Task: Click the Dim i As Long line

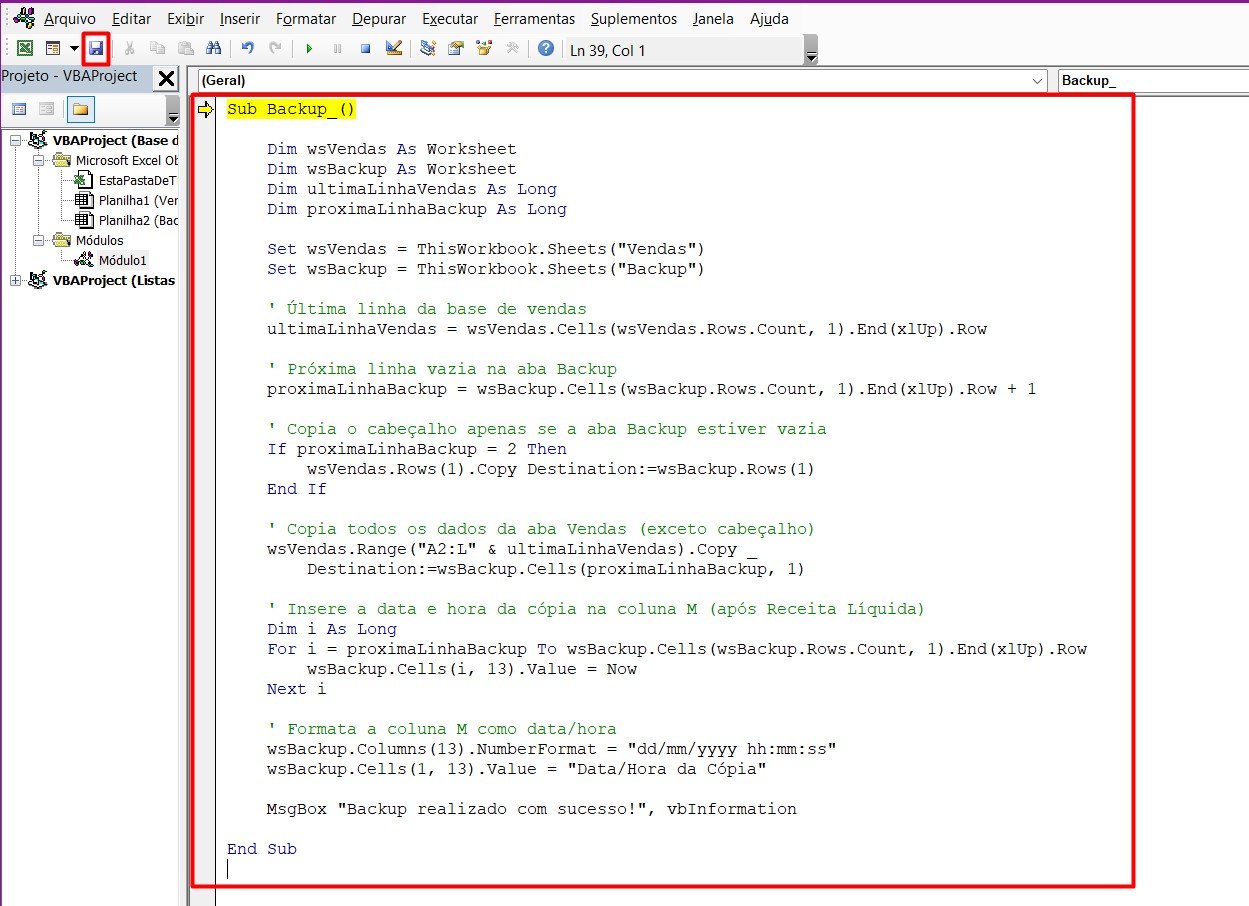Action: (x=332, y=629)
